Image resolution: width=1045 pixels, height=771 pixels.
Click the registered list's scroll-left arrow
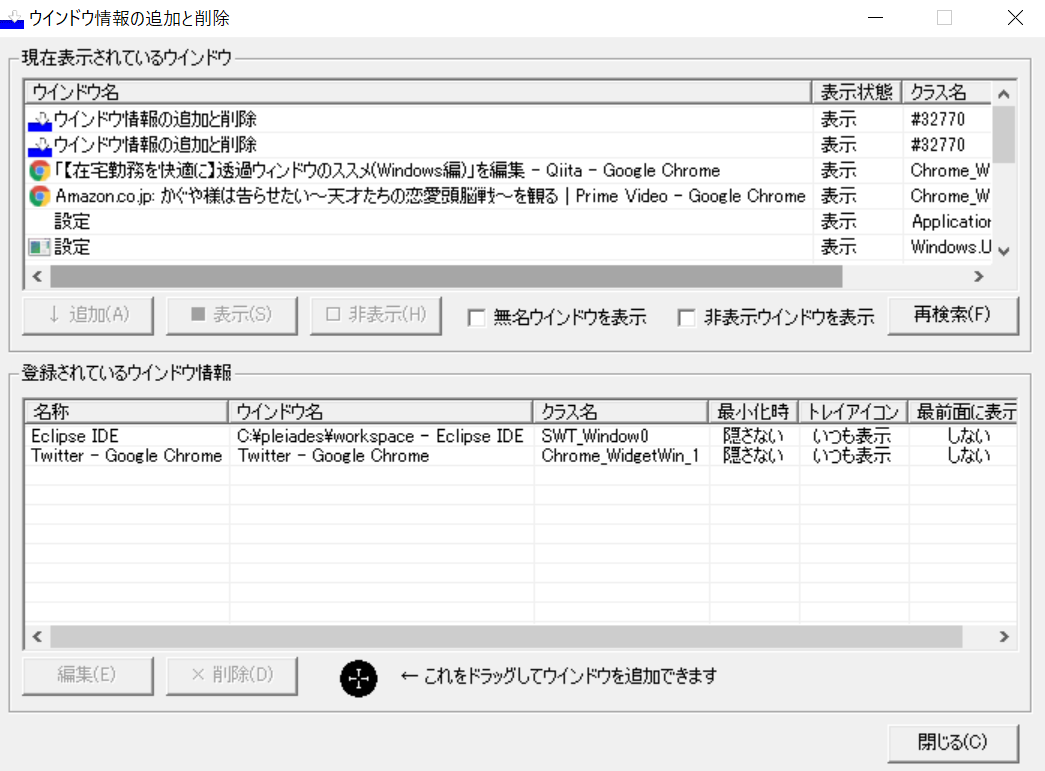(x=37, y=636)
